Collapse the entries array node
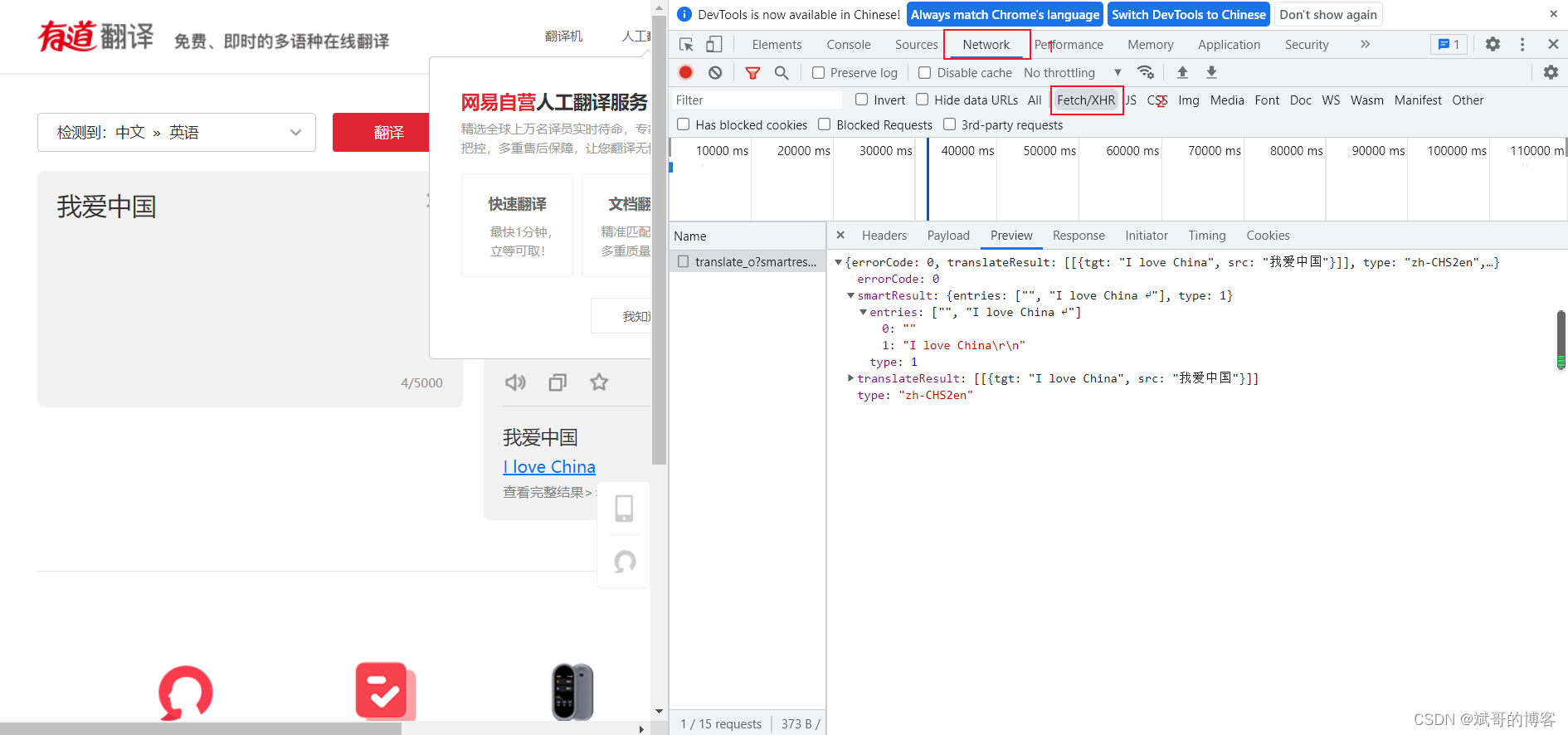The height and width of the screenshot is (735, 1568). tap(863, 312)
